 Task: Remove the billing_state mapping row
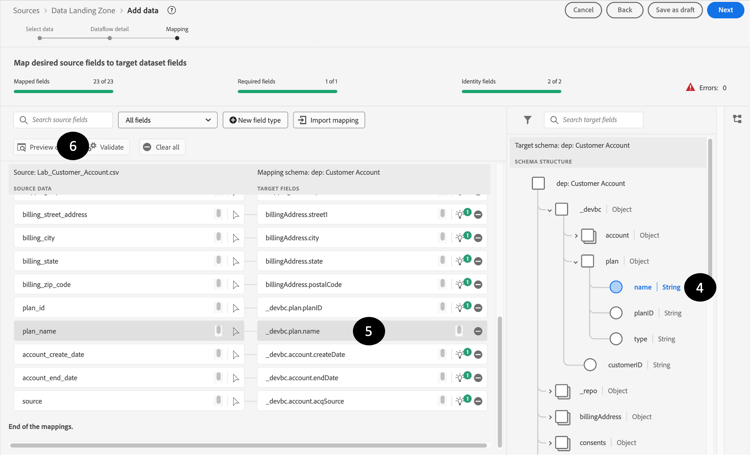pos(478,261)
